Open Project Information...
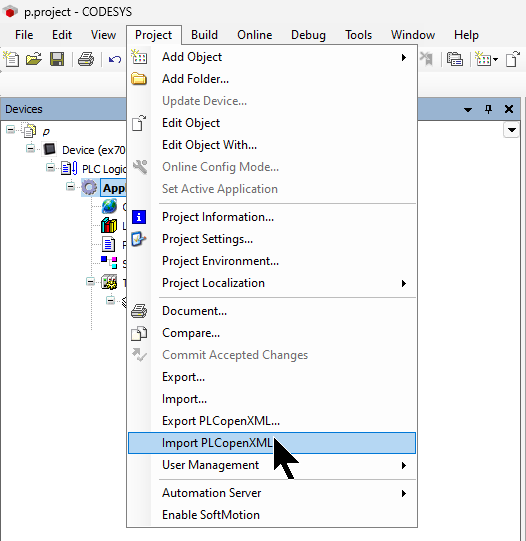Viewport: 526px width, 541px height. point(272,217)
